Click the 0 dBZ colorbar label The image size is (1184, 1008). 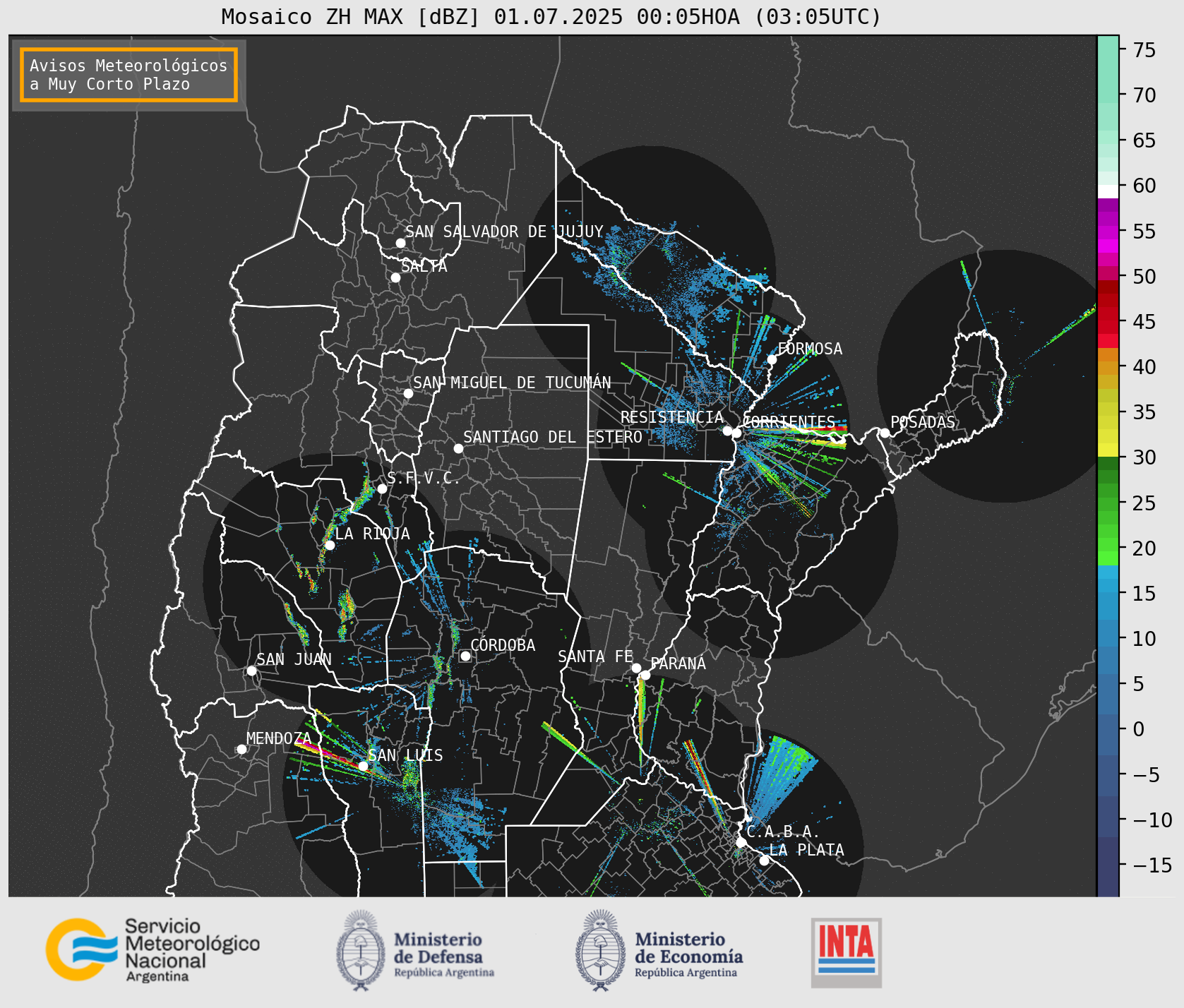click(x=1138, y=729)
